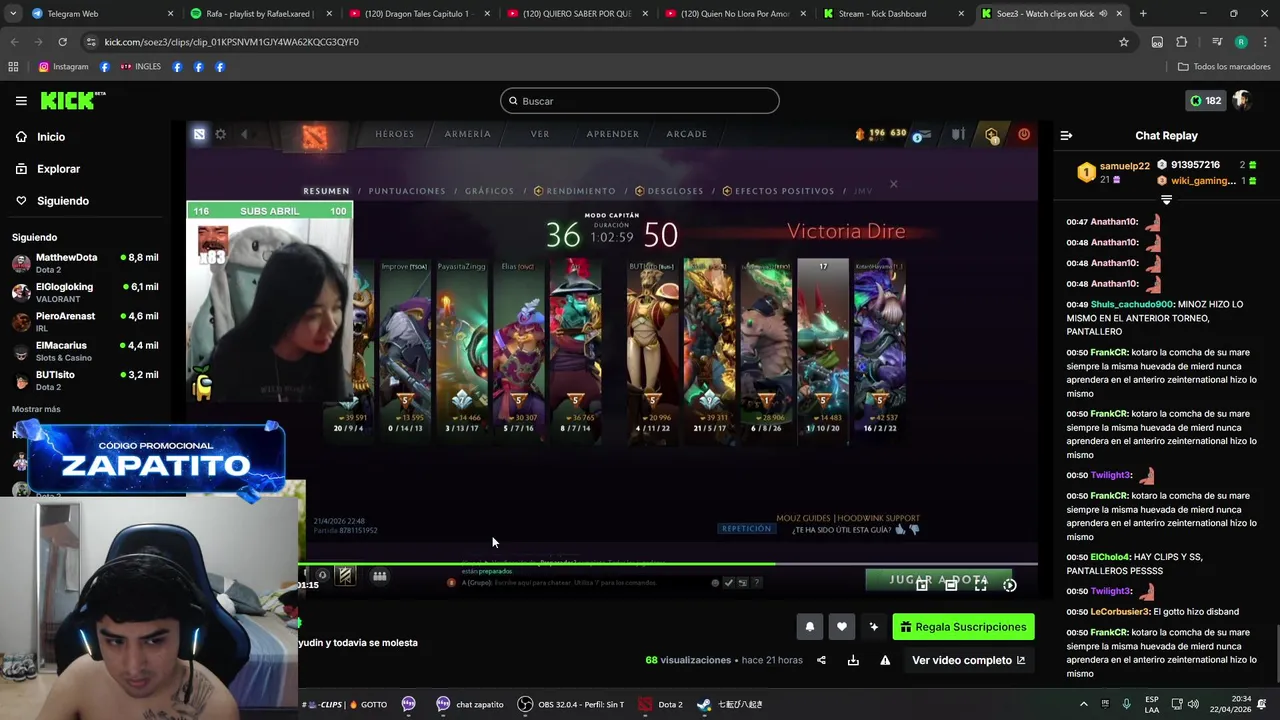Image resolution: width=1280 pixels, height=720 pixels.
Task: Collapse the Chat Replay panel
Action: point(1066,136)
